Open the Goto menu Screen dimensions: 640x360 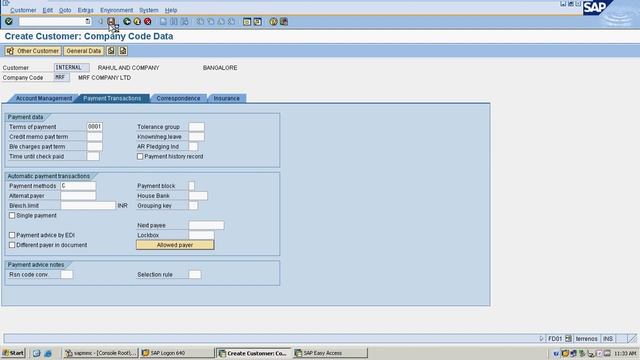pos(65,10)
